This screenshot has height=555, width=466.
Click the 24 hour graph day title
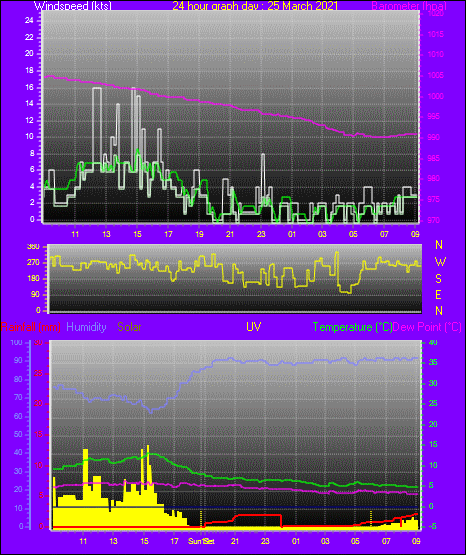[255, 6]
